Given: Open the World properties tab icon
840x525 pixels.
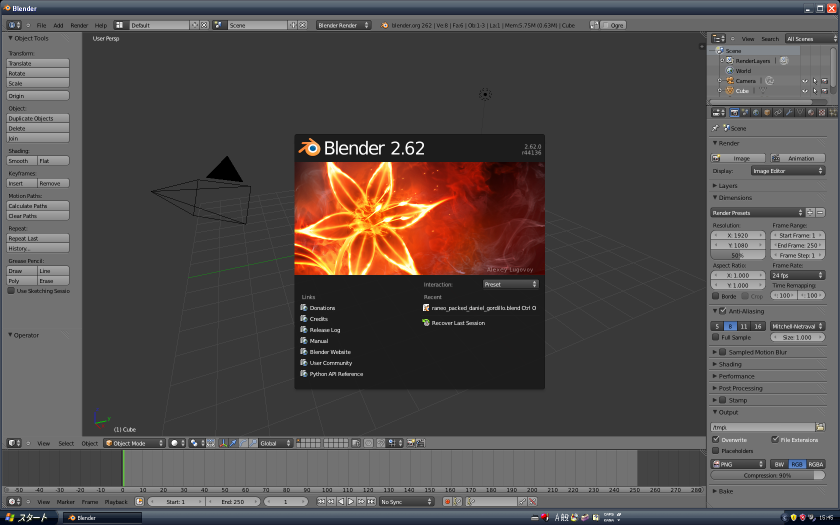Looking at the screenshot, I should point(756,112).
